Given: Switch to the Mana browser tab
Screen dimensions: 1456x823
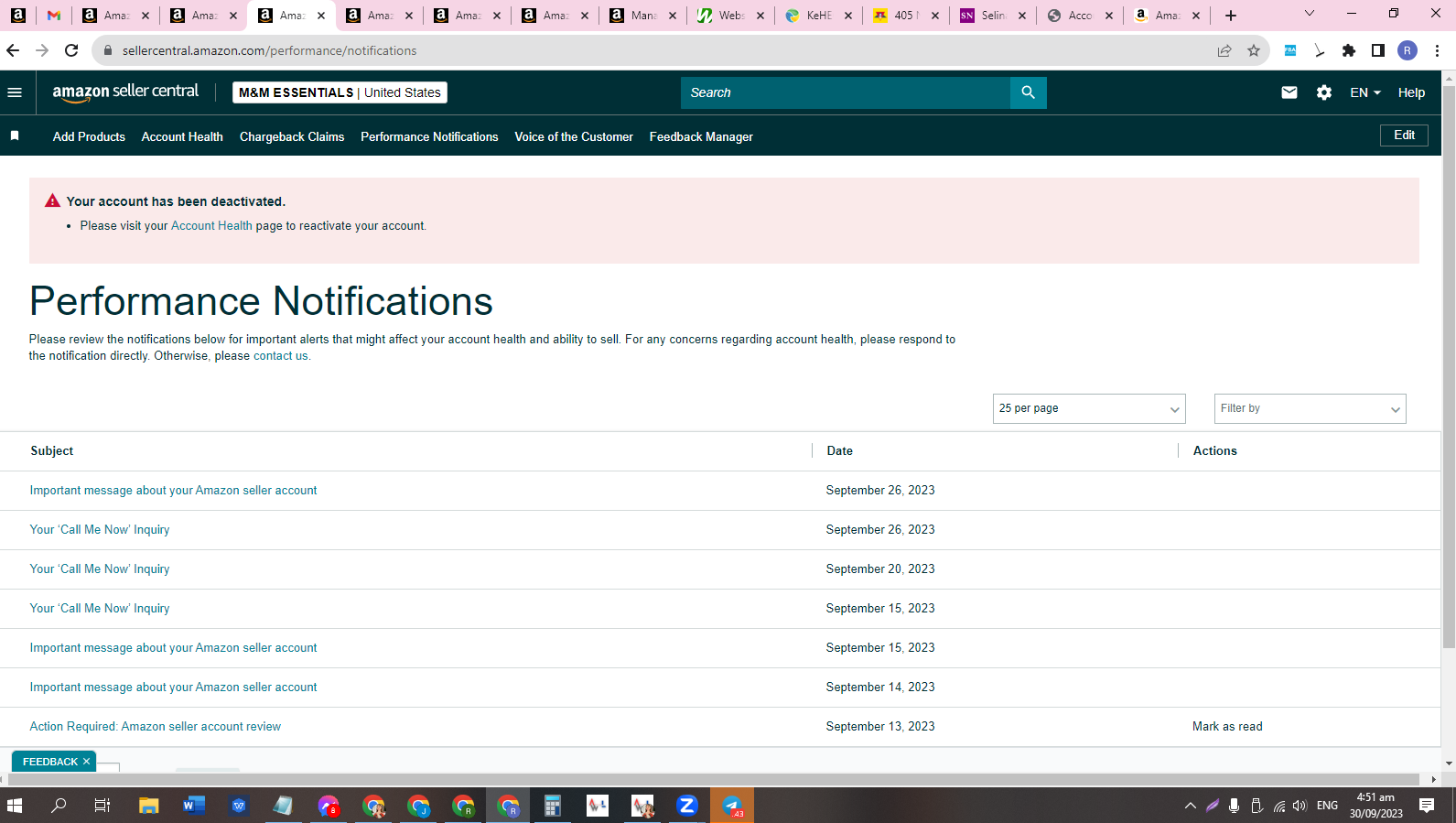Looking at the screenshot, I should [642, 16].
